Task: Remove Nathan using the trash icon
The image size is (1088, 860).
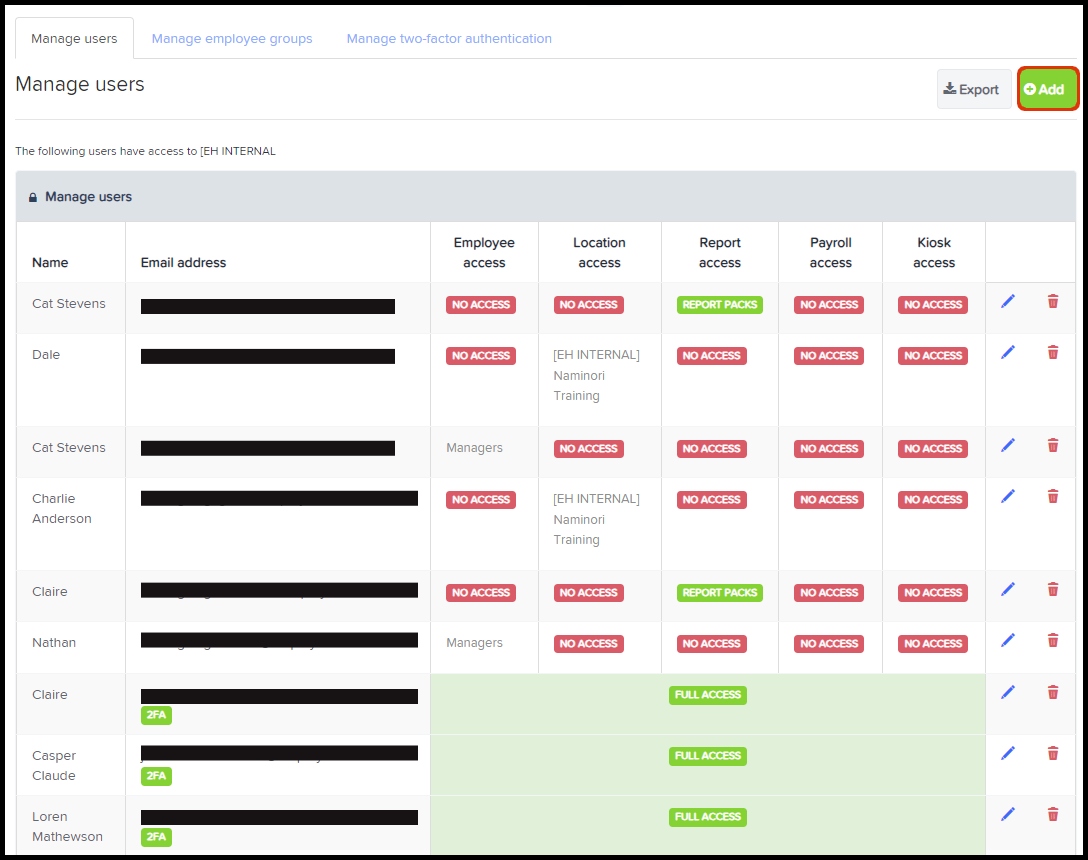Action: (1053, 640)
